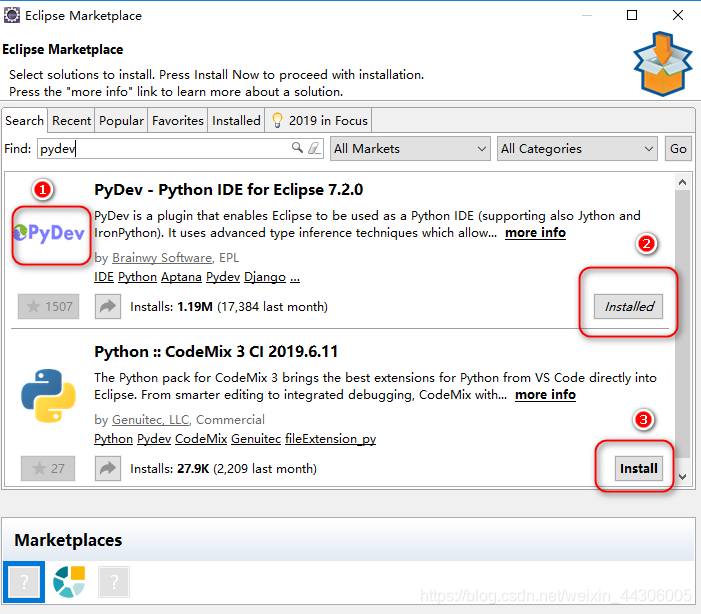The height and width of the screenshot is (614, 701).
Task: Favorite CodeMix via the 27 star button
Action: click(x=48, y=468)
